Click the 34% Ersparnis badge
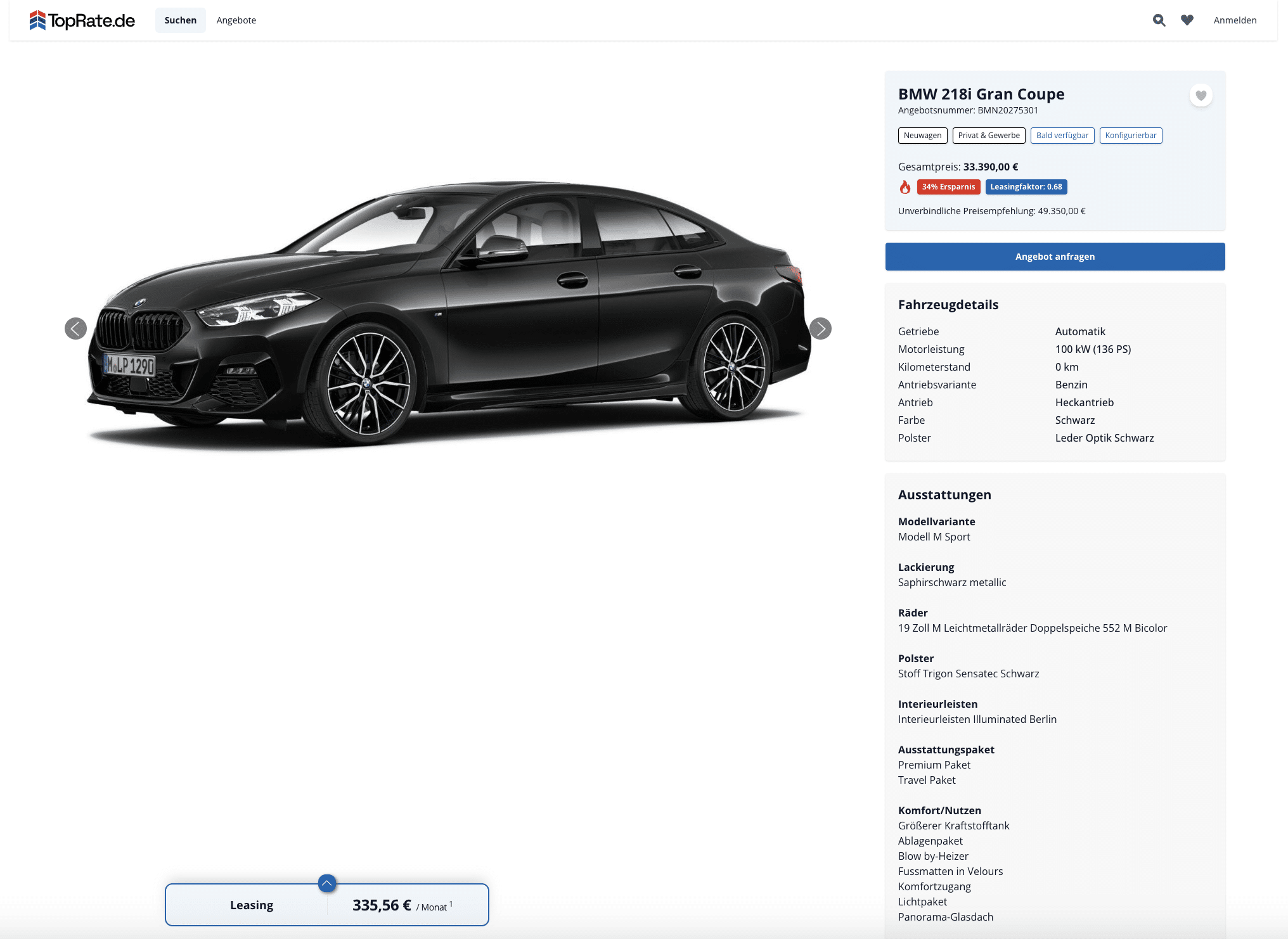The width and height of the screenshot is (1288, 939). coord(948,187)
